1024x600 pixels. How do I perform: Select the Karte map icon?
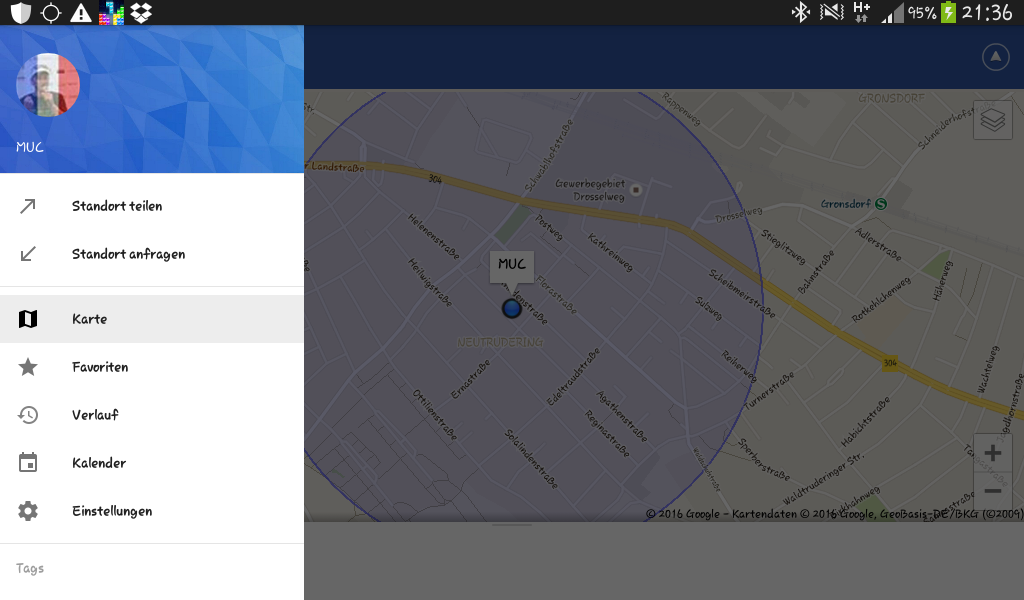tap(27, 319)
